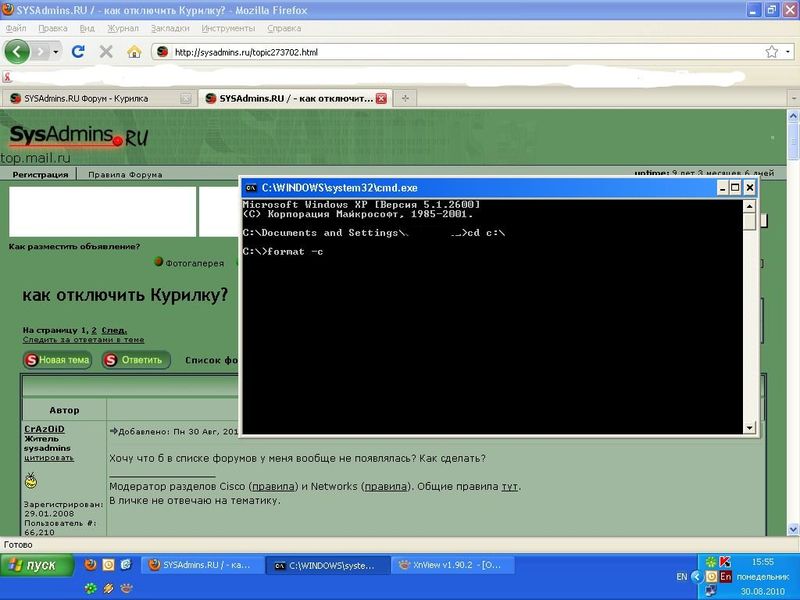Viewport: 800px width, 600px height.
Task: Click the Yandex bookmark icon
Action: coord(7,77)
